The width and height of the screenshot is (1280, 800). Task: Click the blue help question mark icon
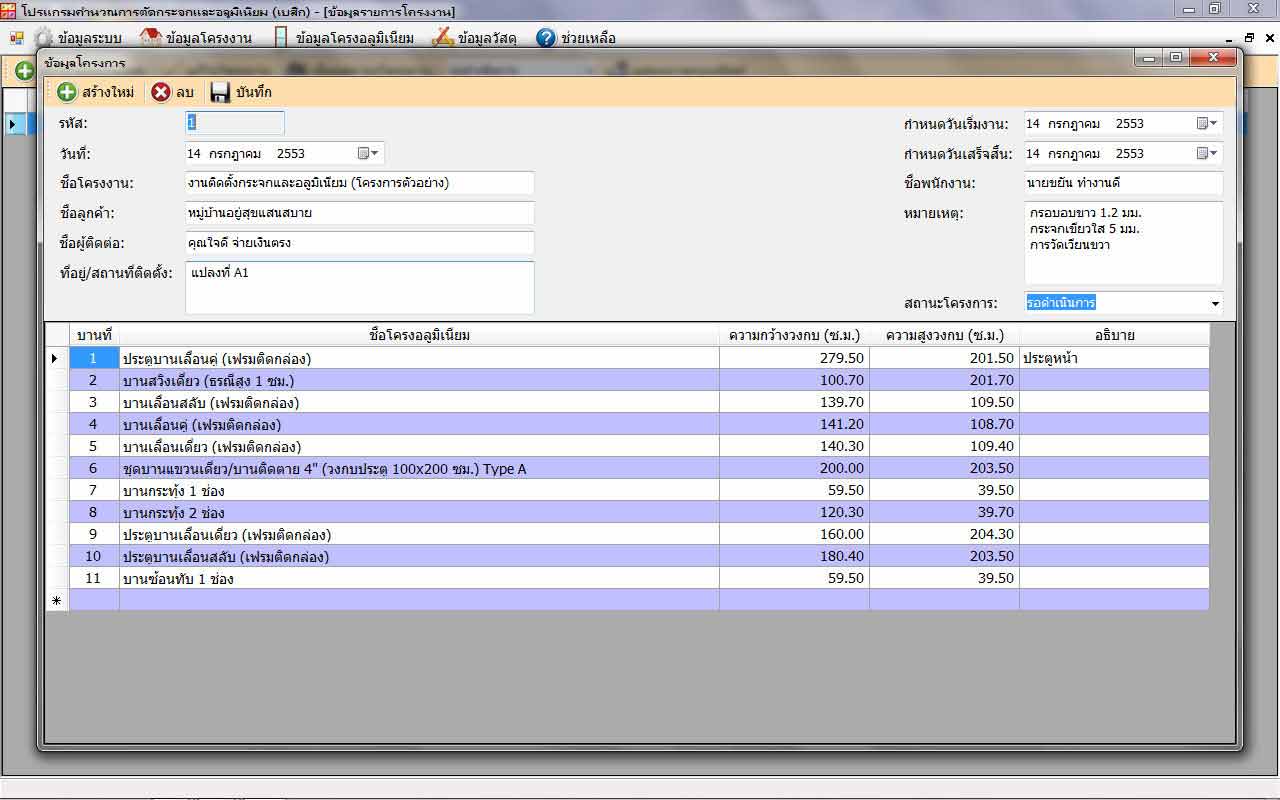pyautogui.click(x=546, y=38)
